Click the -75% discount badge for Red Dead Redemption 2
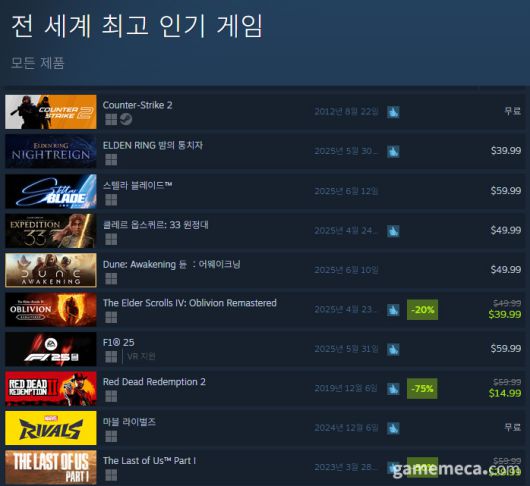The image size is (530, 486). (x=422, y=389)
